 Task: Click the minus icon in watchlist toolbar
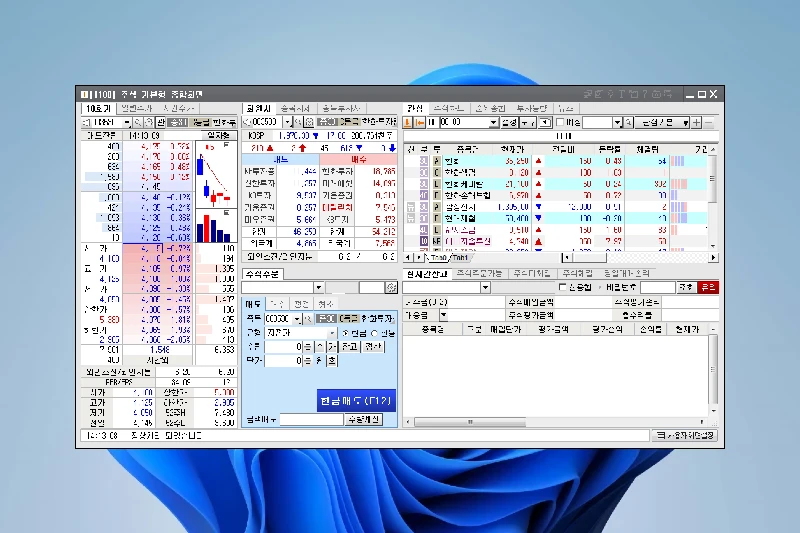coord(708,122)
